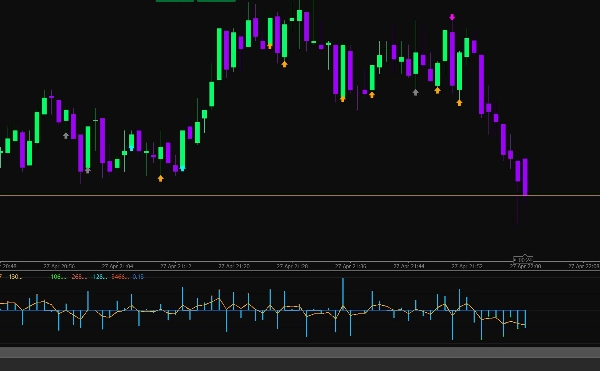
Task: Click the '22 Apr 20:56' time axis label
Action: (59, 266)
